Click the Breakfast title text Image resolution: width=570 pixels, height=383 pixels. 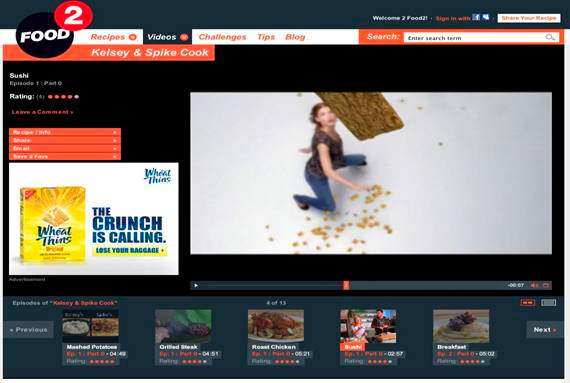(x=451, y=347)
